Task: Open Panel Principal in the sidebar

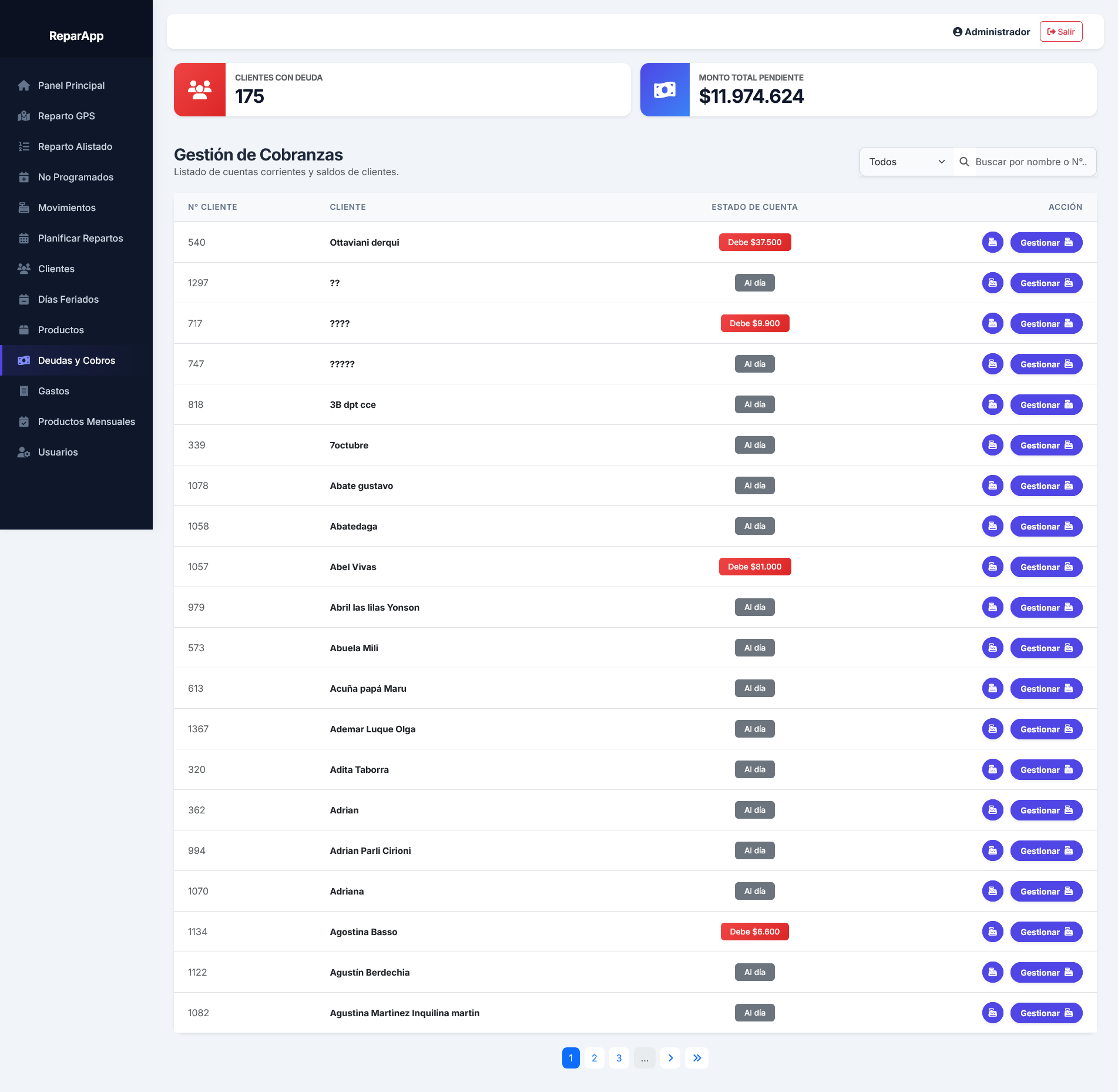Action: (x=76, y=85)
